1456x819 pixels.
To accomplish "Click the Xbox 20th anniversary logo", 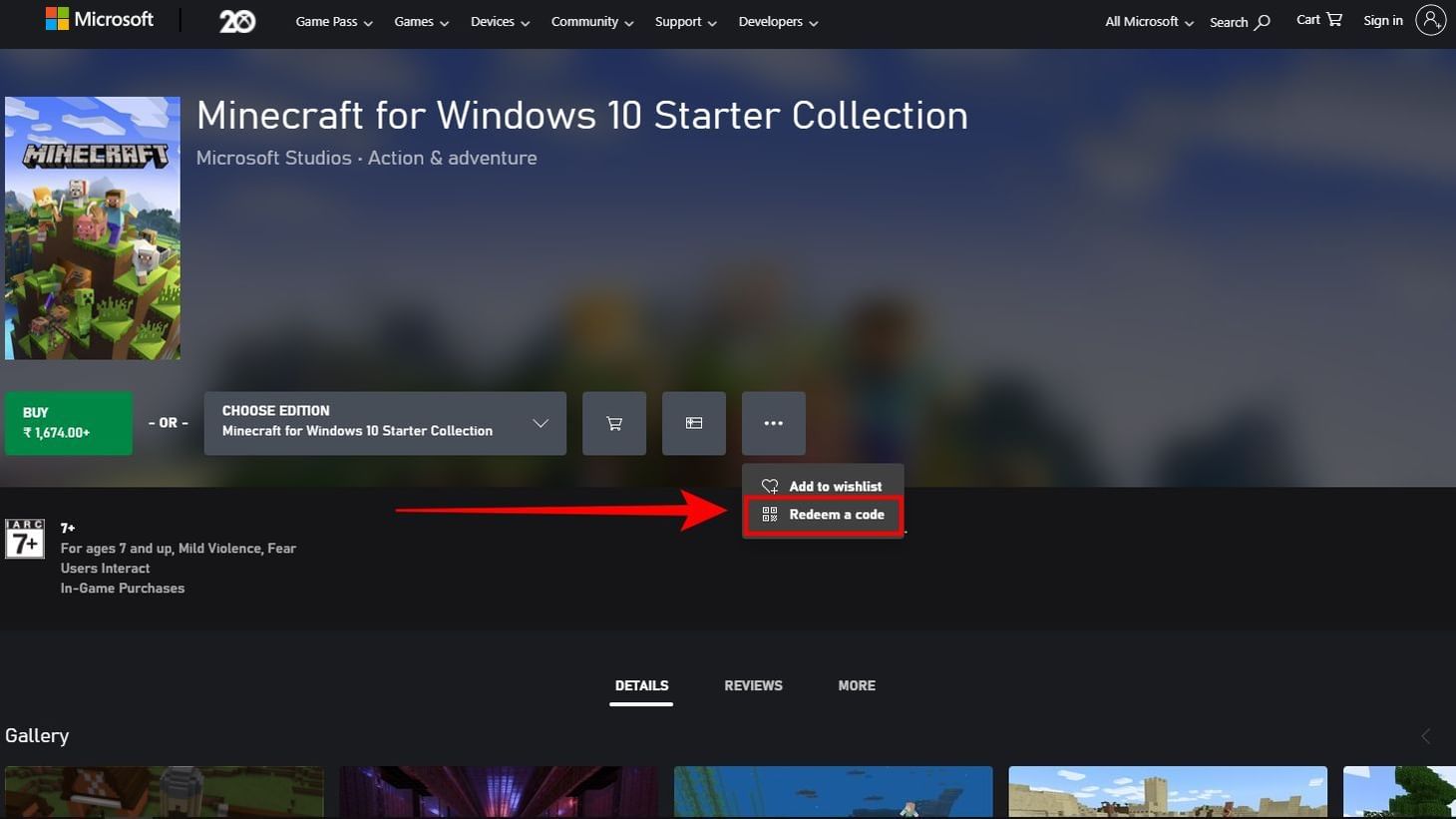I will point(236,21).
